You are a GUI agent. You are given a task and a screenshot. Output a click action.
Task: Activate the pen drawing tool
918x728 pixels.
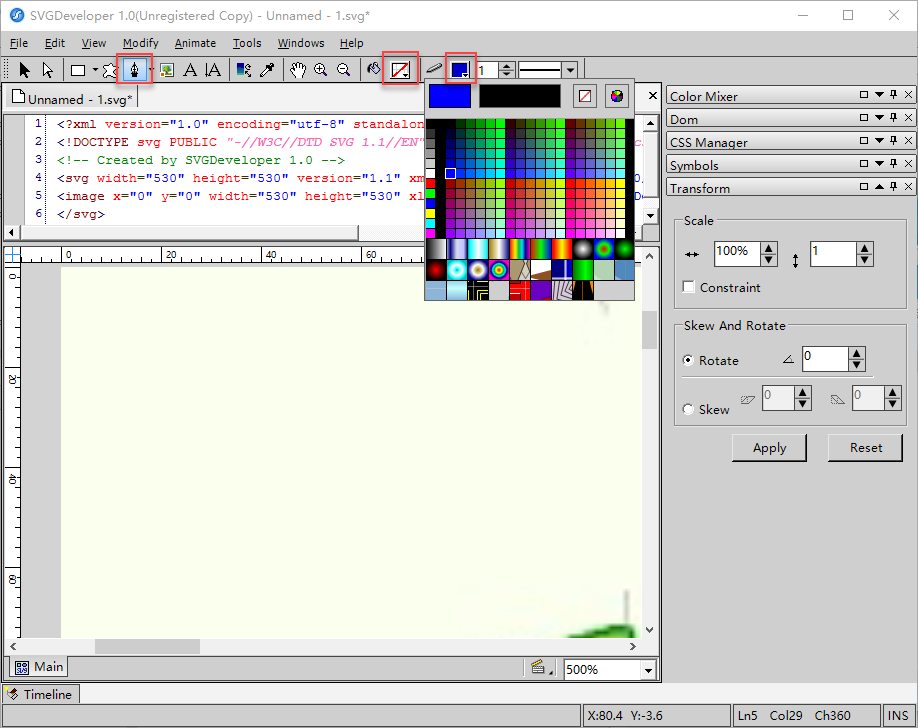[134, 70]
